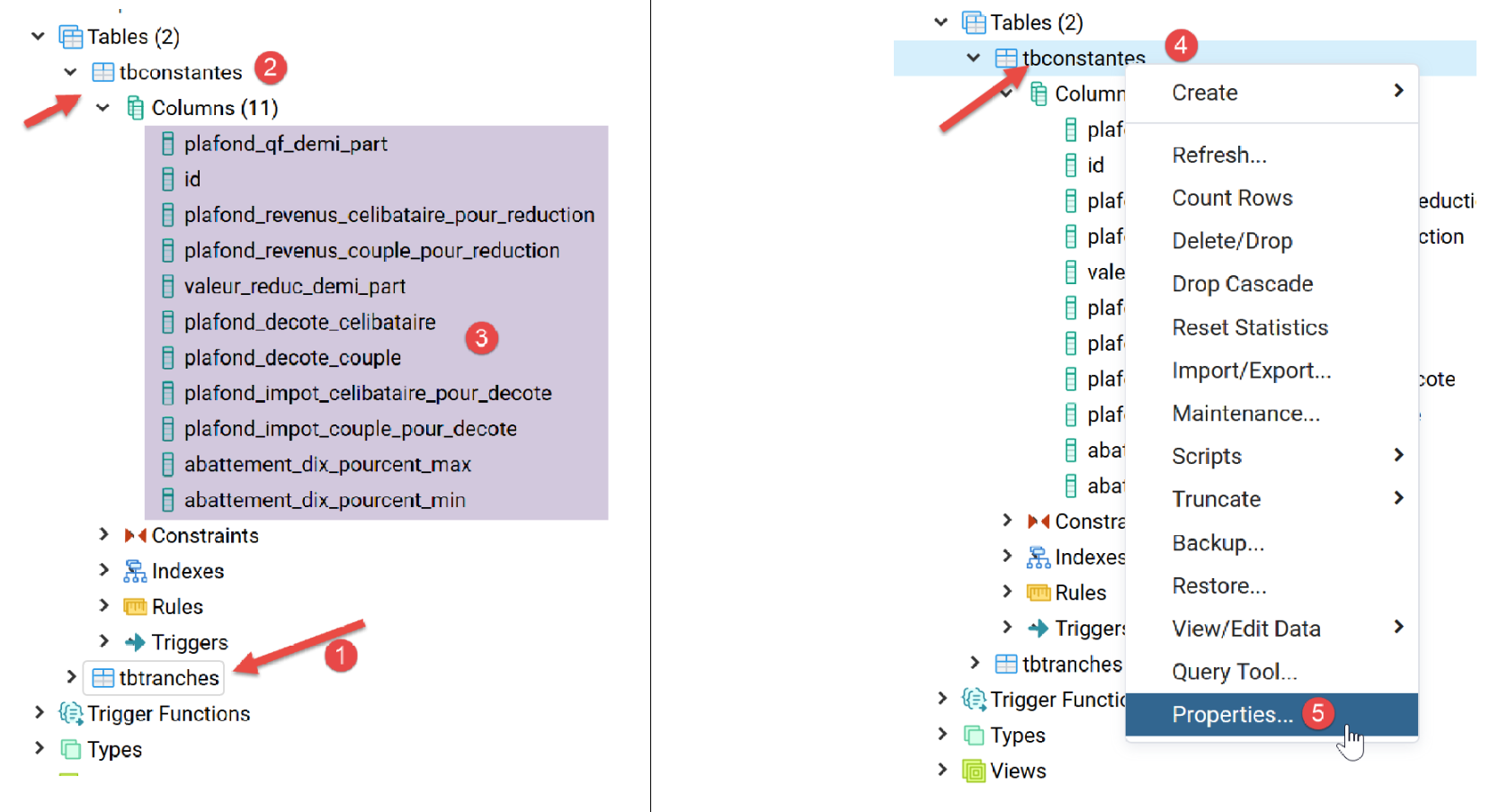Click the Triggers icon in left tree
This screenshot has width=1490, height=812.
pyautogui.click(x=135, y=642)
